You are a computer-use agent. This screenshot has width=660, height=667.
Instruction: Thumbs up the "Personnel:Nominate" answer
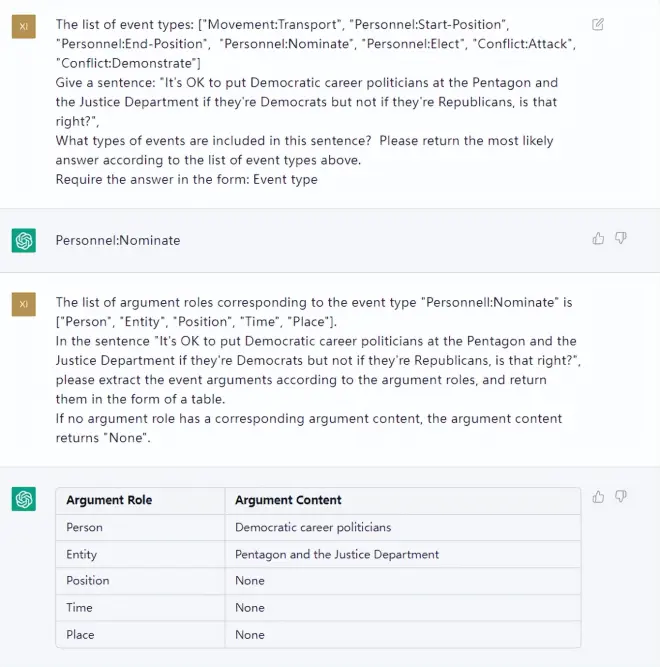[598, 238]
